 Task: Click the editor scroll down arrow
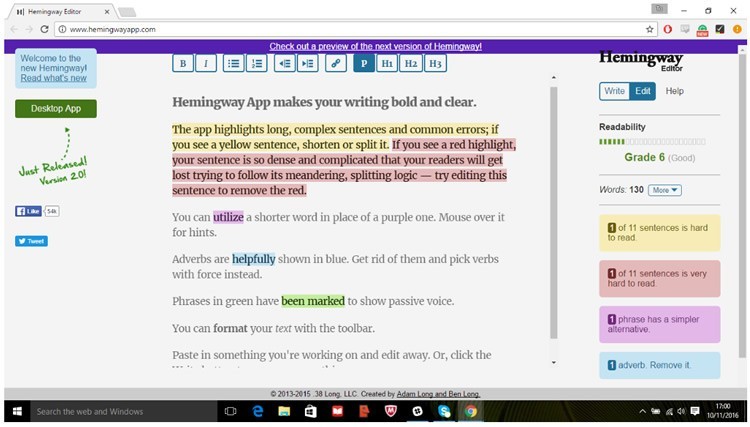[x=554, y=362]
